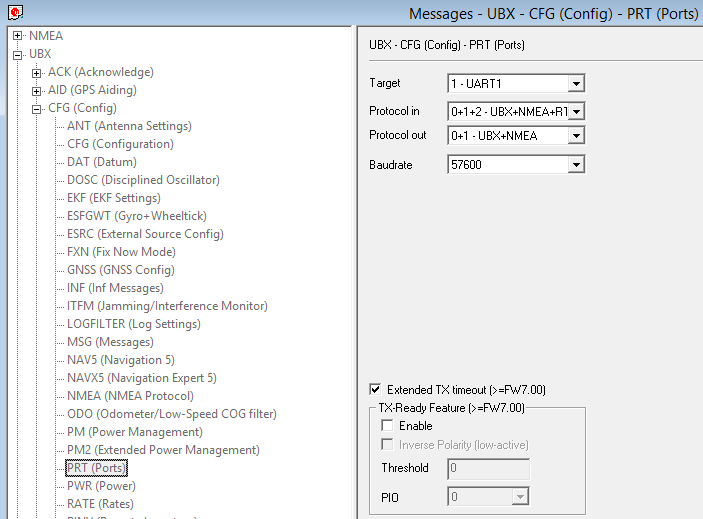
Task: Open the Protocol in dropdown
Action: [x=575, y=111]
